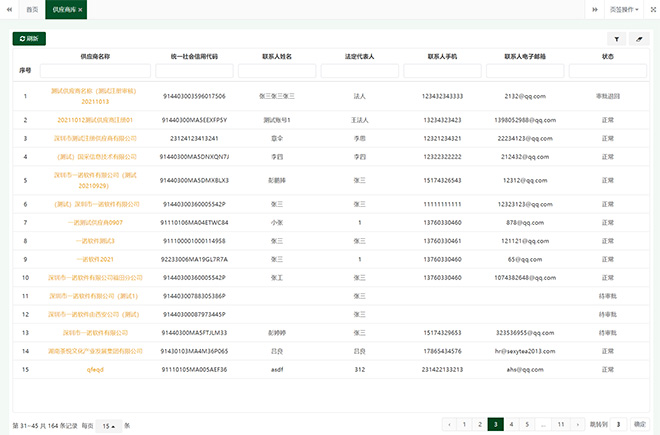Image resolution: width=660 pixels, height=435 pixels.
Task: Click the filter funnel icon
Action: pos(616,39)
